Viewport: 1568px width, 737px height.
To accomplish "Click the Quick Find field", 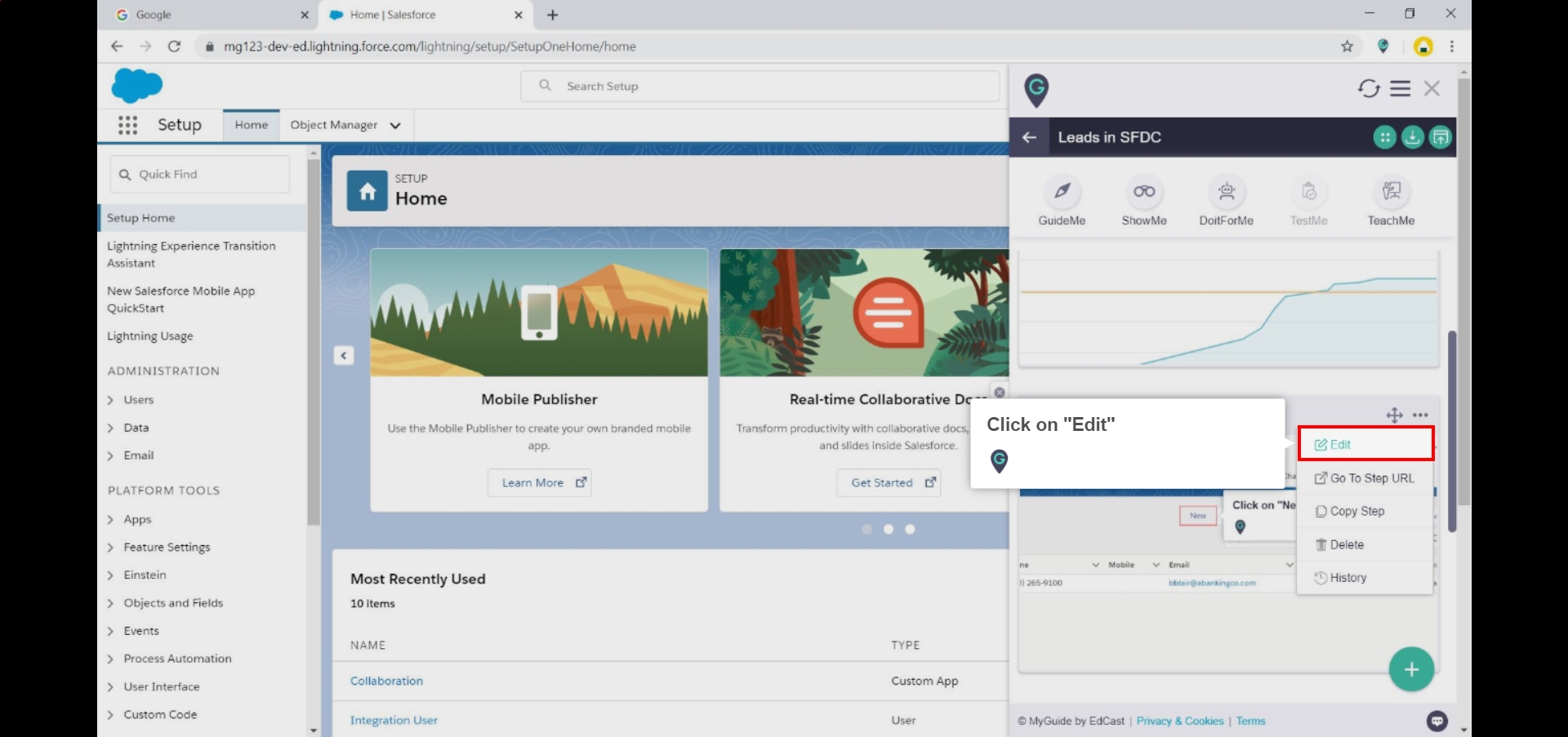I will tap(200, 174).
